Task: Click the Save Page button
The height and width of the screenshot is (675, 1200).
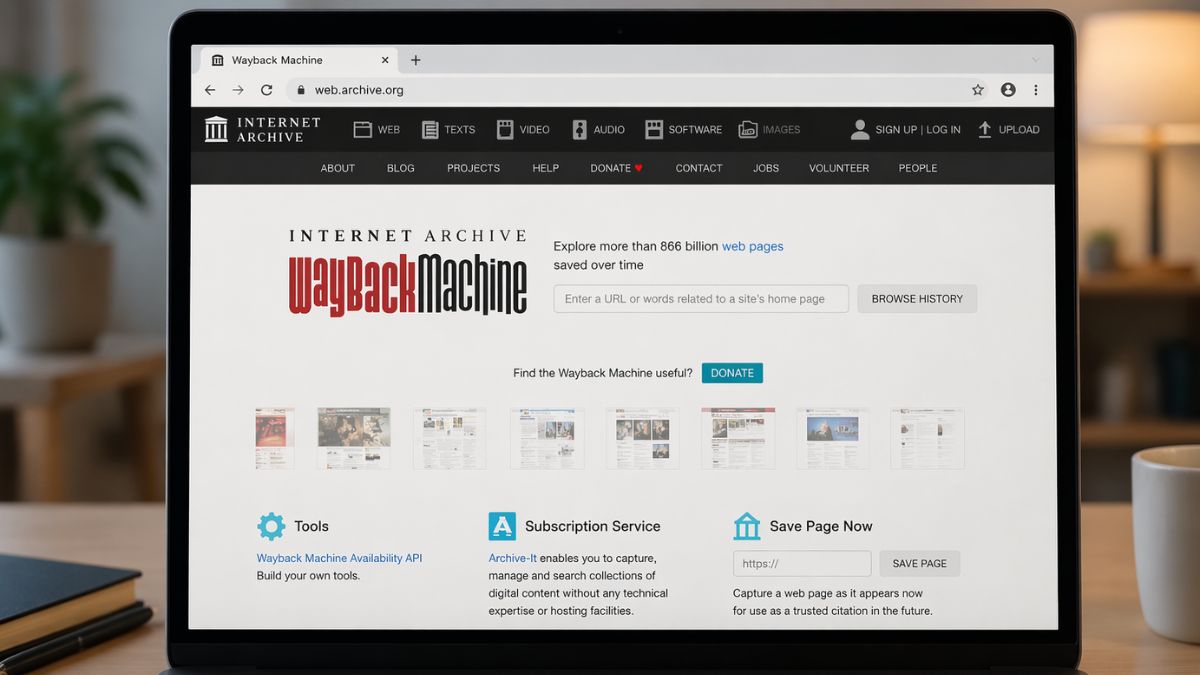Action: tap(920, 564)
